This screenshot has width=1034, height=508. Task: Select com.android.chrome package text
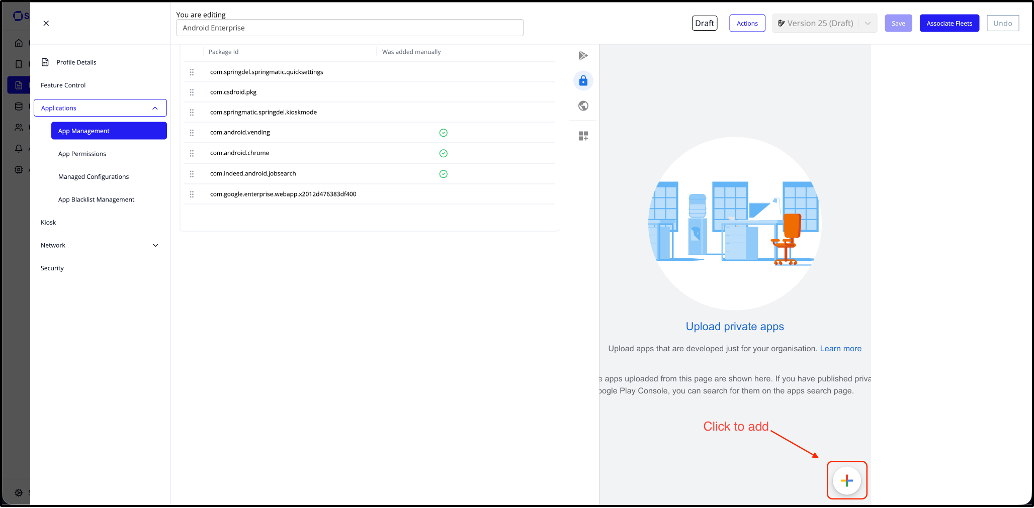(239, 153)
